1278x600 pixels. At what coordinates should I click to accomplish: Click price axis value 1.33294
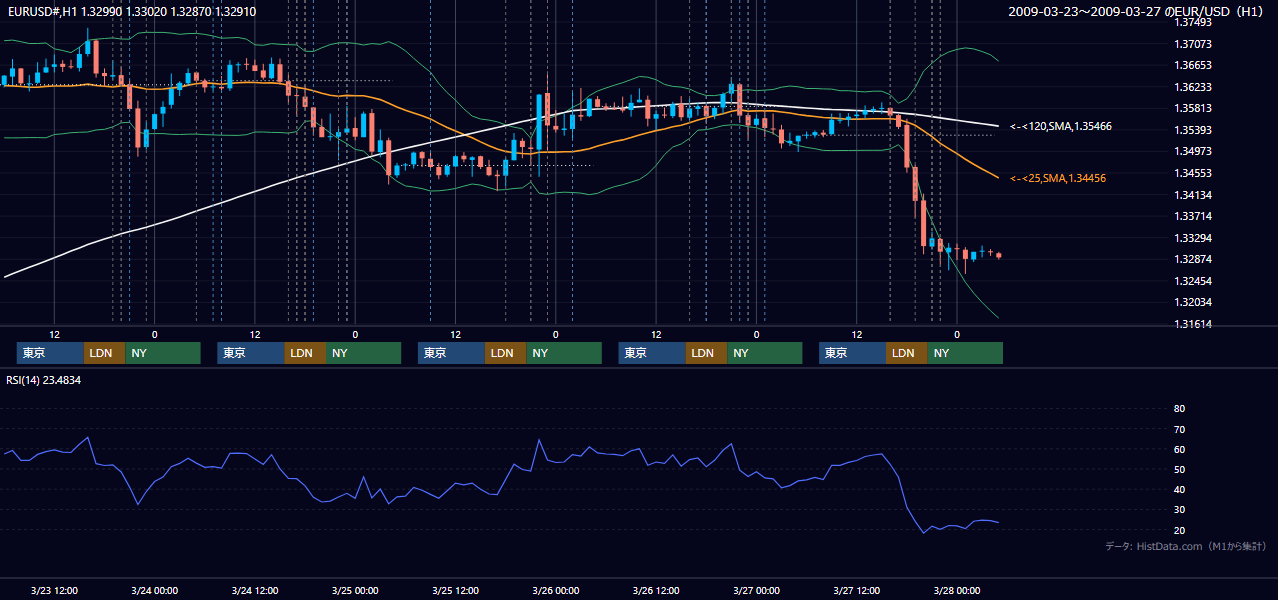point(1192,238)
